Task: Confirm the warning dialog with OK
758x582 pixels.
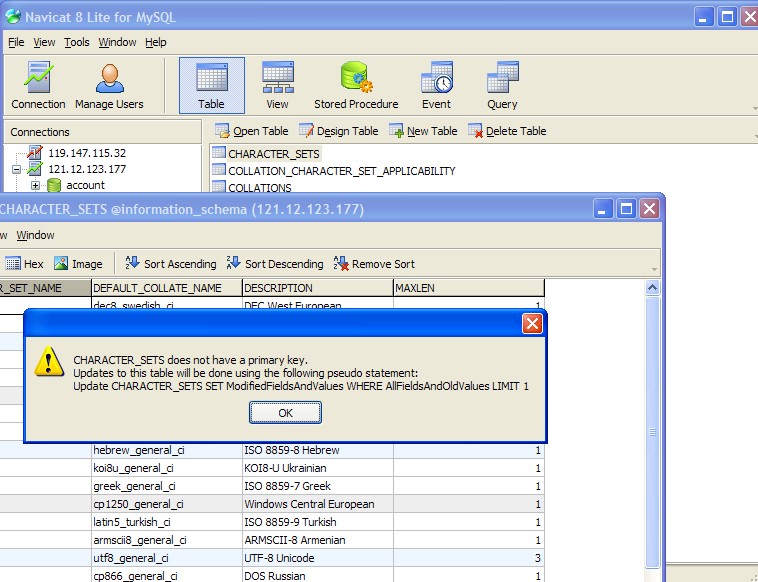Action: click(x=285, y=413)
